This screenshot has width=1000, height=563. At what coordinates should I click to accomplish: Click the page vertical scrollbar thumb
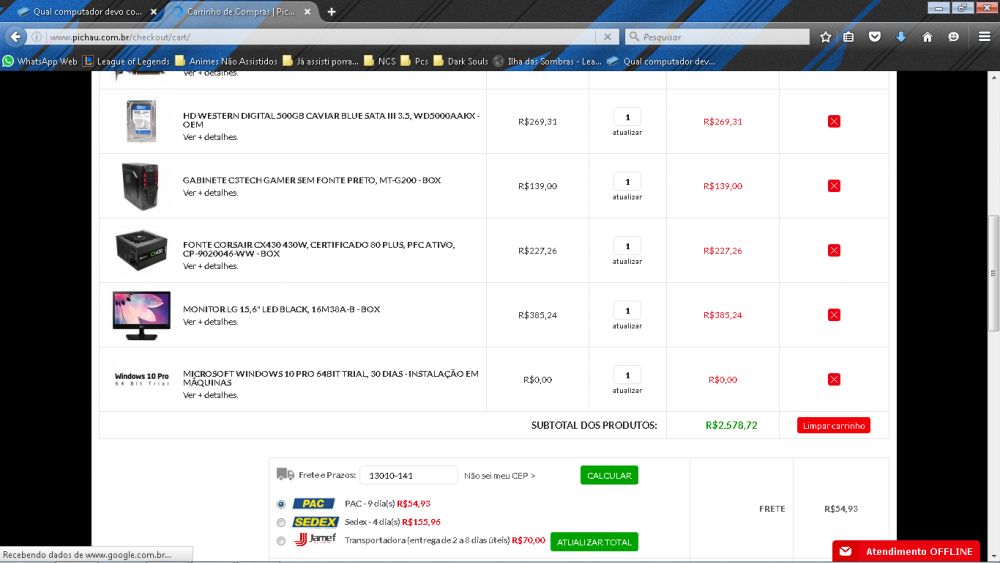click(x=994, y=274)
